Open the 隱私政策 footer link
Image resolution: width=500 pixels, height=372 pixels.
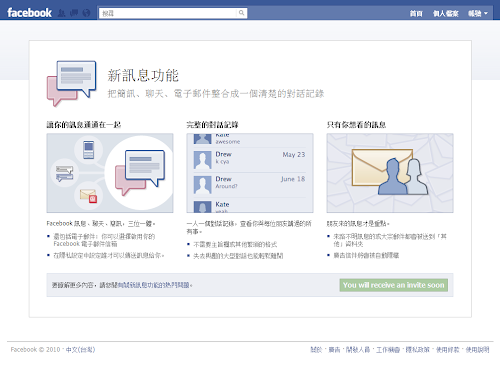[x=418, y=350]
